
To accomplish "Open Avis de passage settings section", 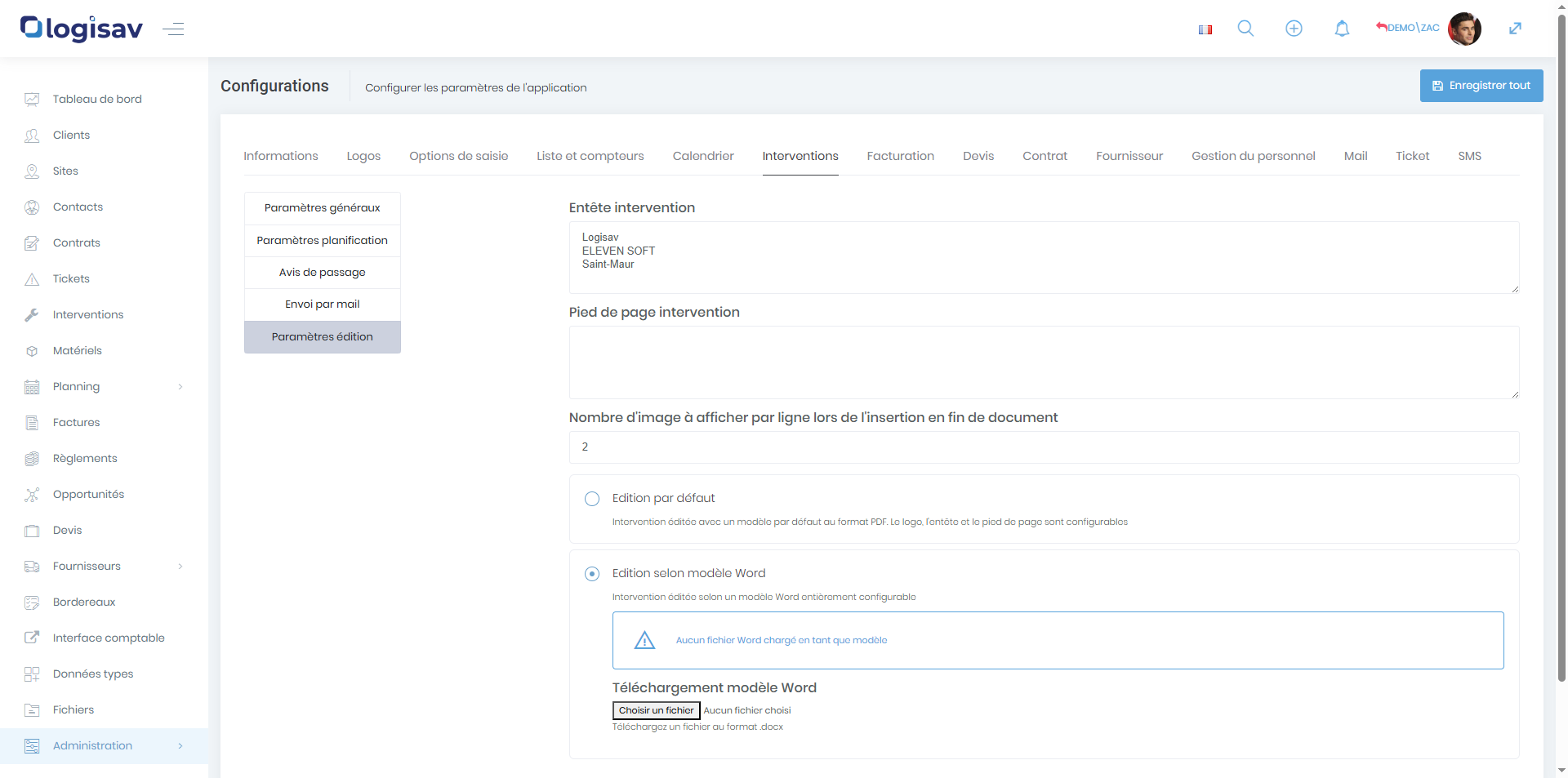I will point(322,273).
